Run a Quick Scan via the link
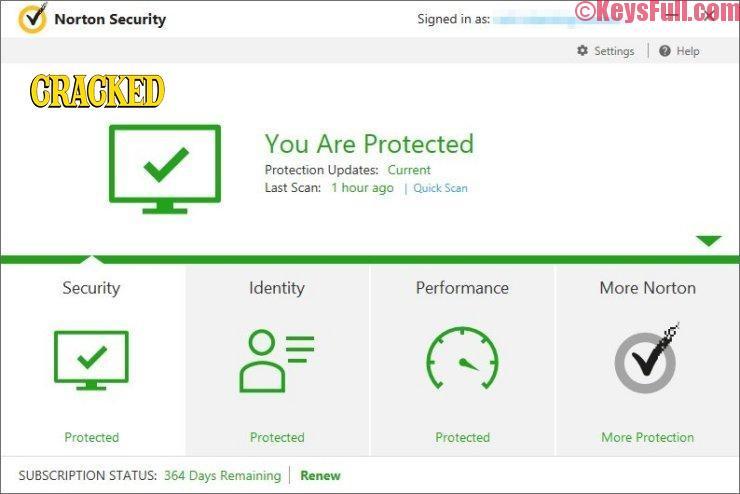The height and width of the screenshot is (494, 740). (440, 188)
